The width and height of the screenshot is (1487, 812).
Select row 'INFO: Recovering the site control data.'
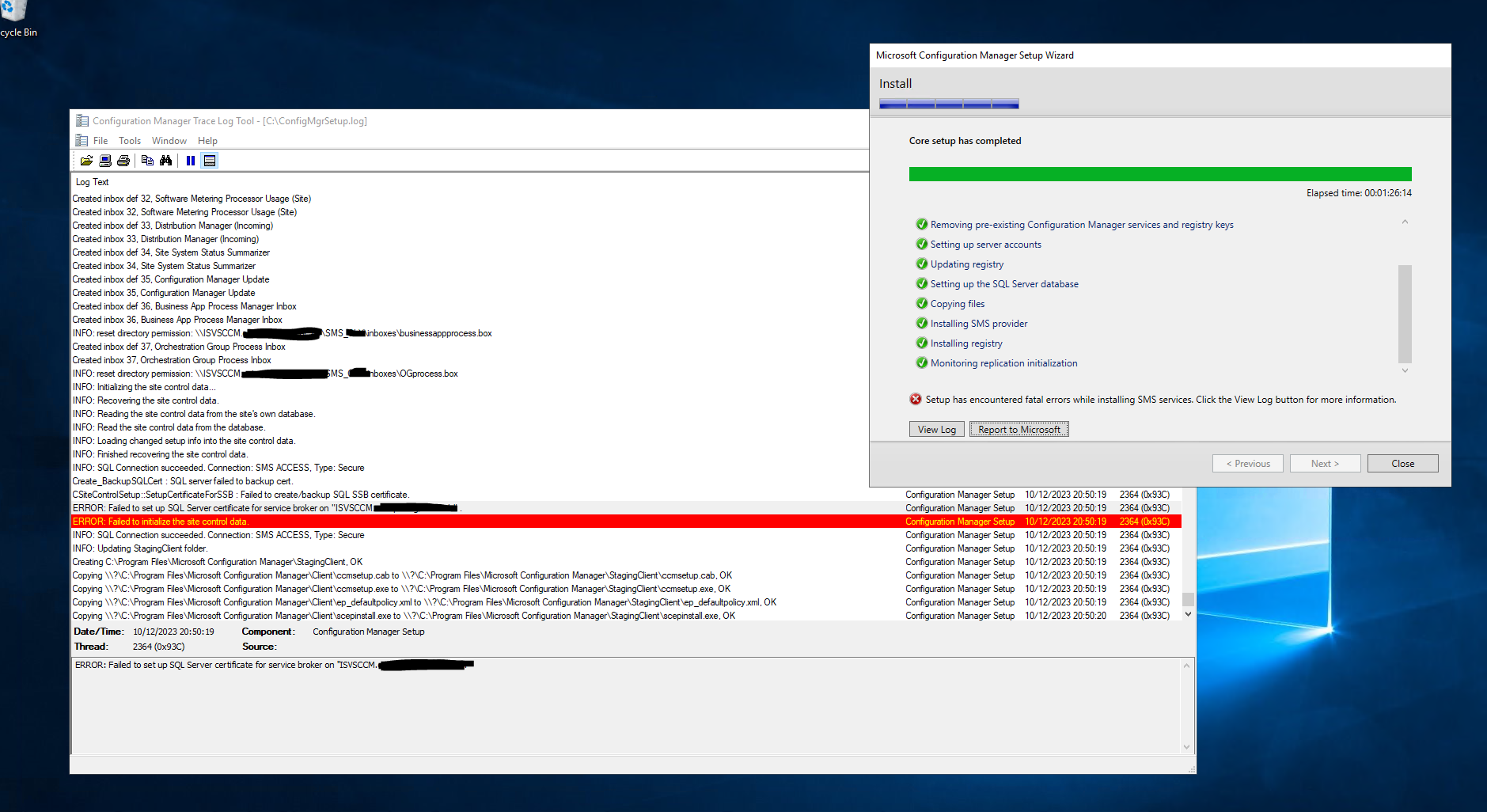pos(470,400)
